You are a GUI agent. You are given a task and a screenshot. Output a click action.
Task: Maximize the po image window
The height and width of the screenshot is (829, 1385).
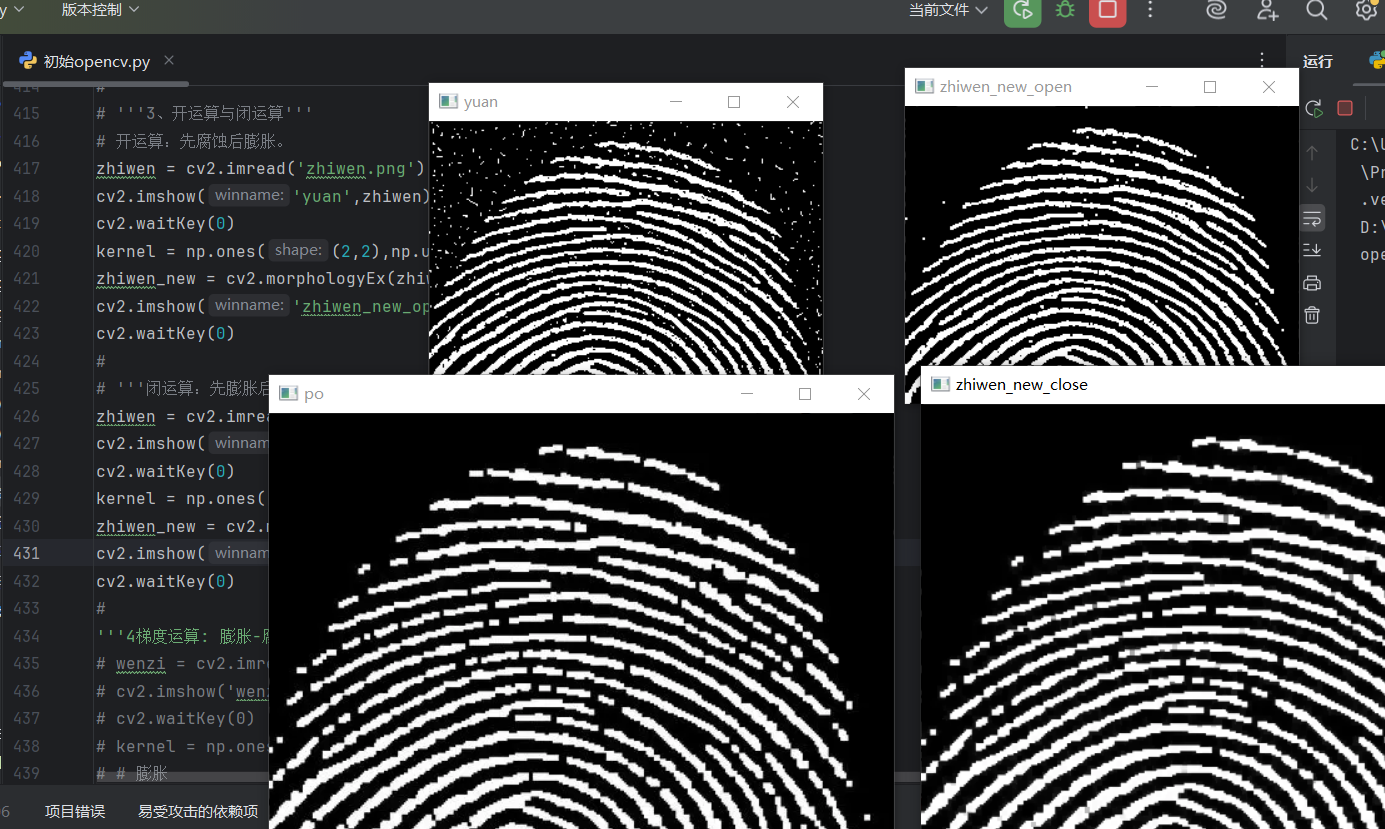tap(805, 394)
